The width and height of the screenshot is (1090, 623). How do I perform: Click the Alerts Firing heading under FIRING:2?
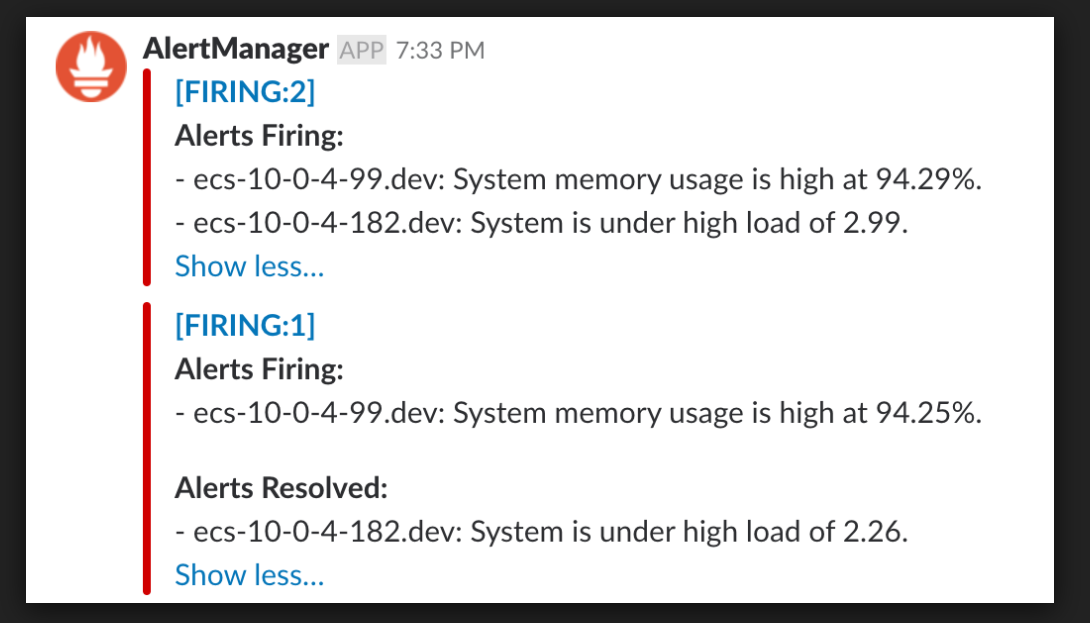259,136
